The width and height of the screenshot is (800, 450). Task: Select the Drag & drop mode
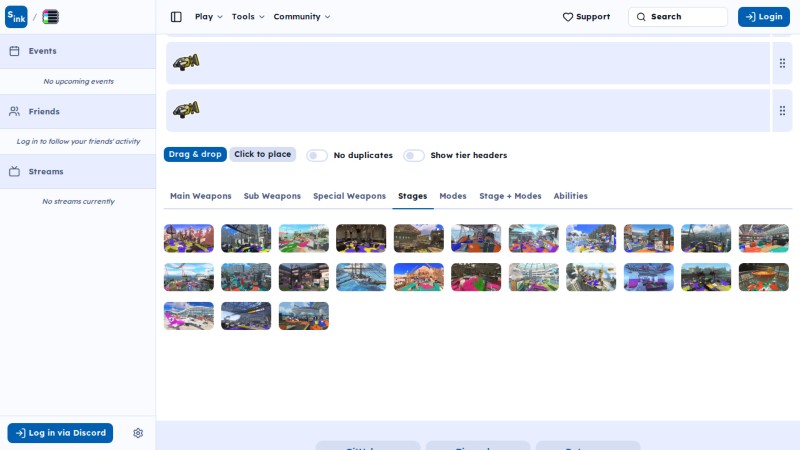tap(195, 154)
